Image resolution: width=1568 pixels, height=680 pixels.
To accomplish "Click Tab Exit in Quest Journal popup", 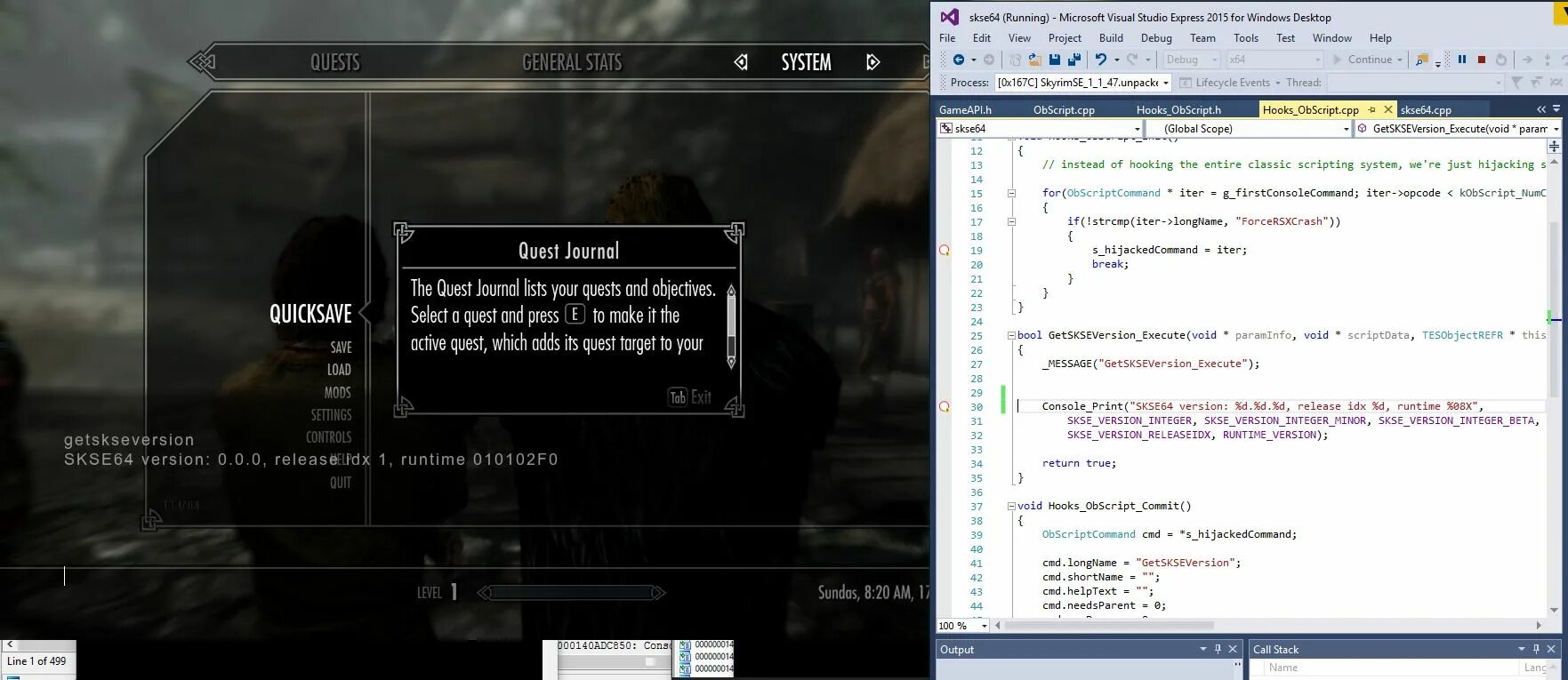I will coord(690,397).
